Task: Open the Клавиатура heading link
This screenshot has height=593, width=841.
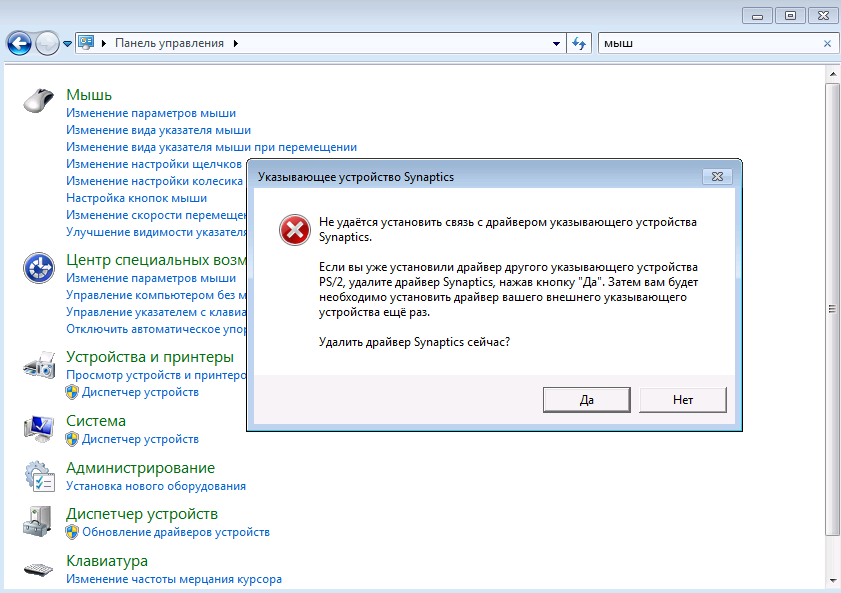Action: tap(107, 561)
